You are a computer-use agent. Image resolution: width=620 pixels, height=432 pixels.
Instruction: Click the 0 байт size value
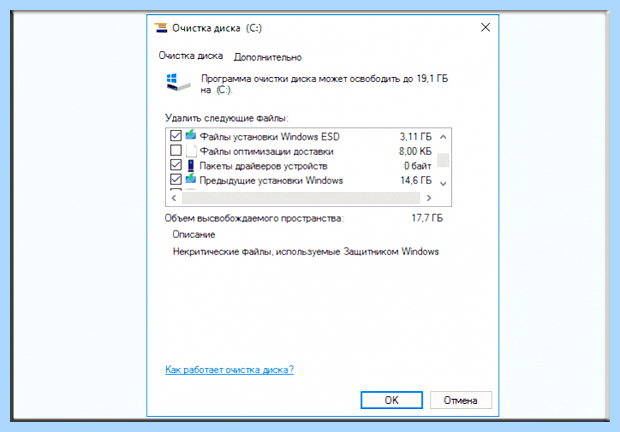coord(418,166)
